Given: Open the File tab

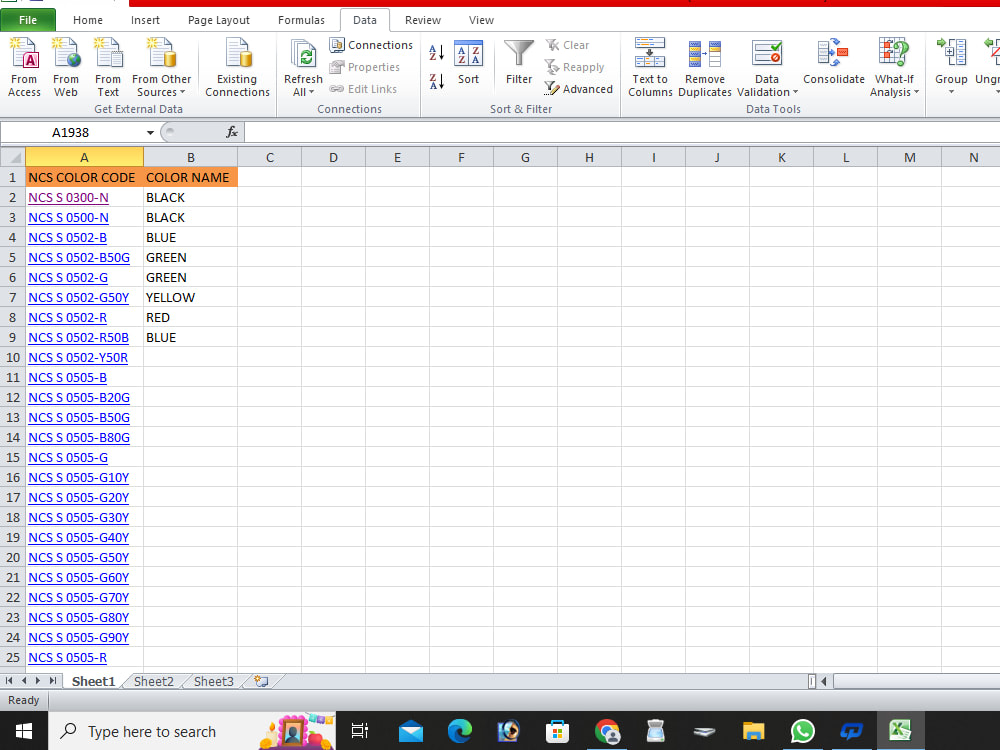Looking at the screenshot, I should [x=28, y=20].
